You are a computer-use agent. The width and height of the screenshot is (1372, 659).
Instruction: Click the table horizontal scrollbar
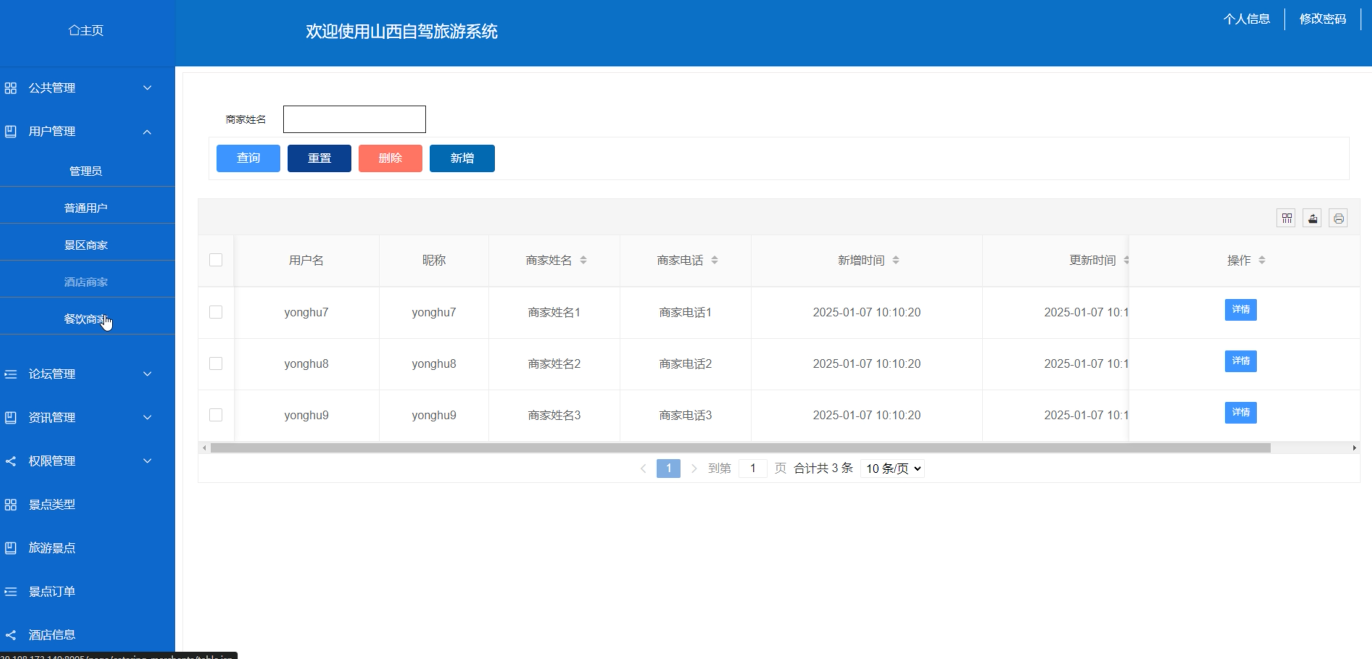[x=740, y=448]
